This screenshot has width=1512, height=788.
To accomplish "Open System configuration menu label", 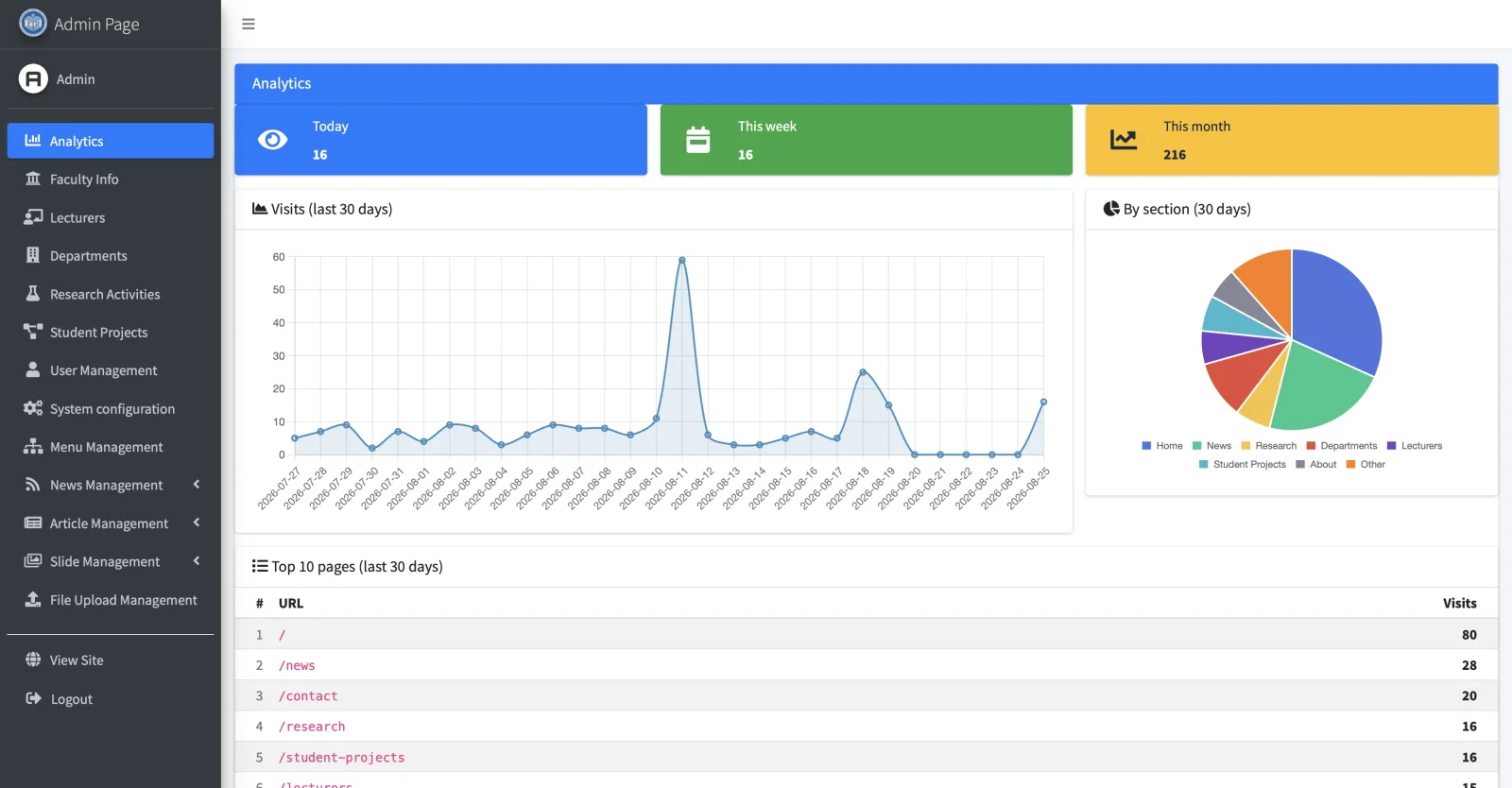I will point(112,409).
